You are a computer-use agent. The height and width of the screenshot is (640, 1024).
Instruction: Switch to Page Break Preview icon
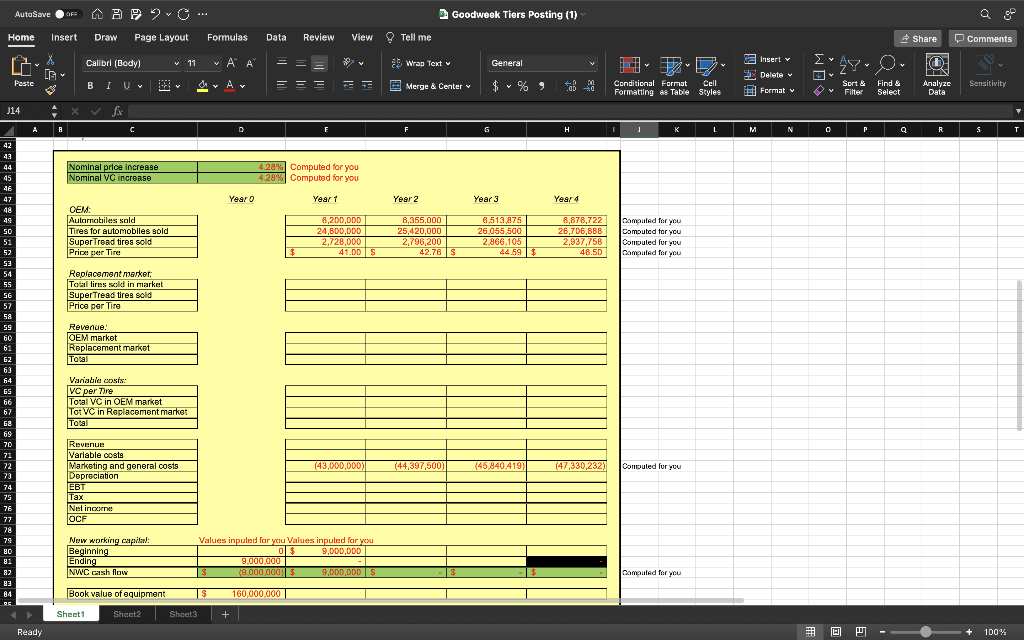tap(861, 632)
